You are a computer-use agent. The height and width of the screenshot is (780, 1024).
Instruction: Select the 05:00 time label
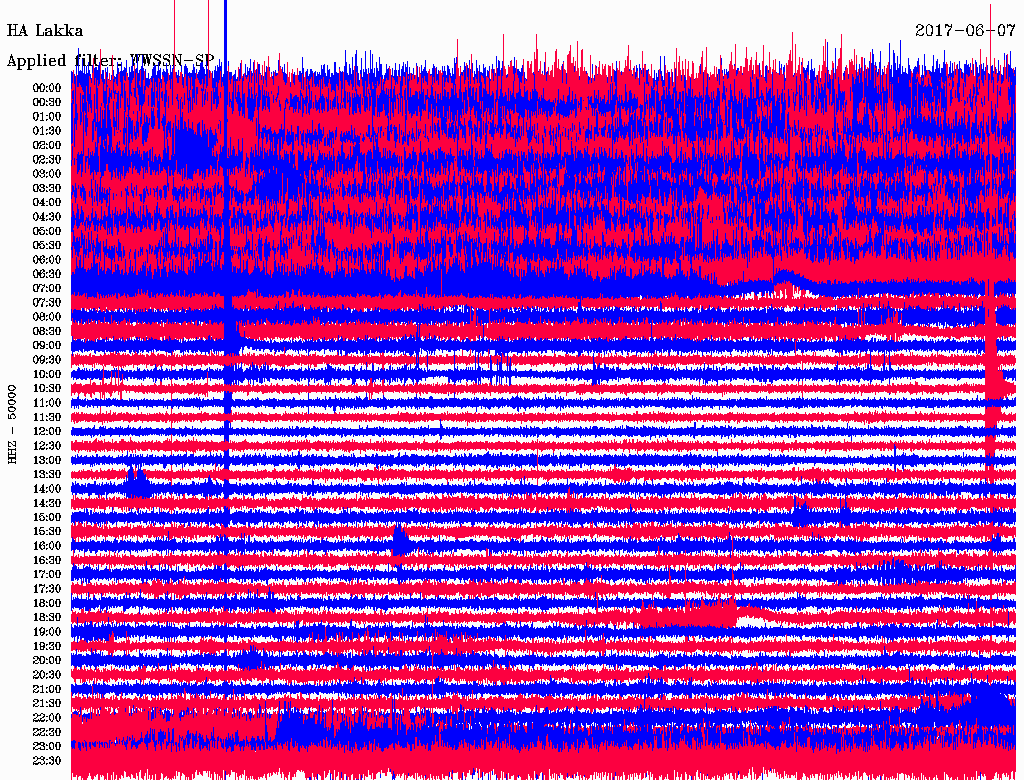47,231
